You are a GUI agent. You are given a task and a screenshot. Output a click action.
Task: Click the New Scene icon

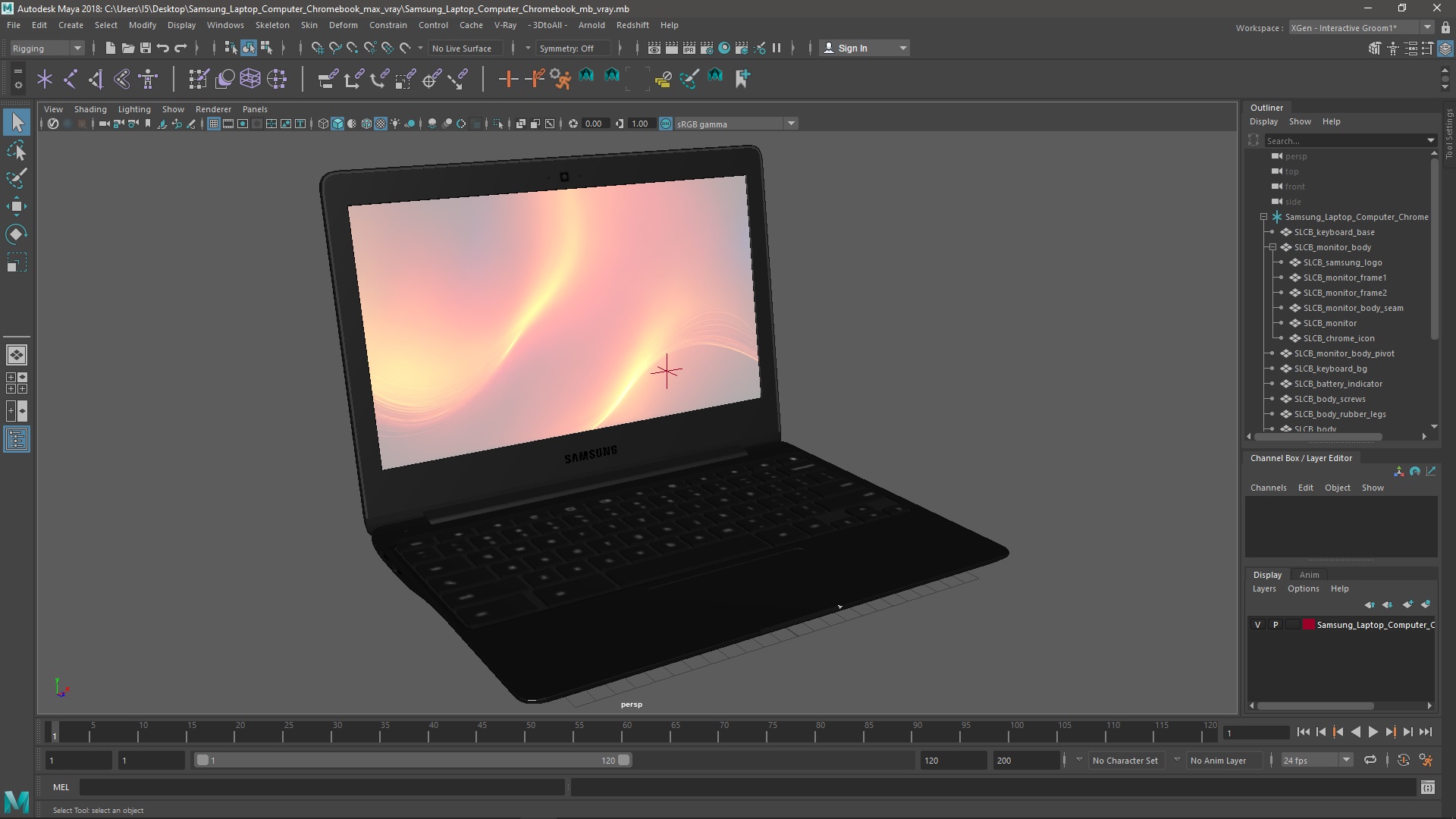pos(110,48)
